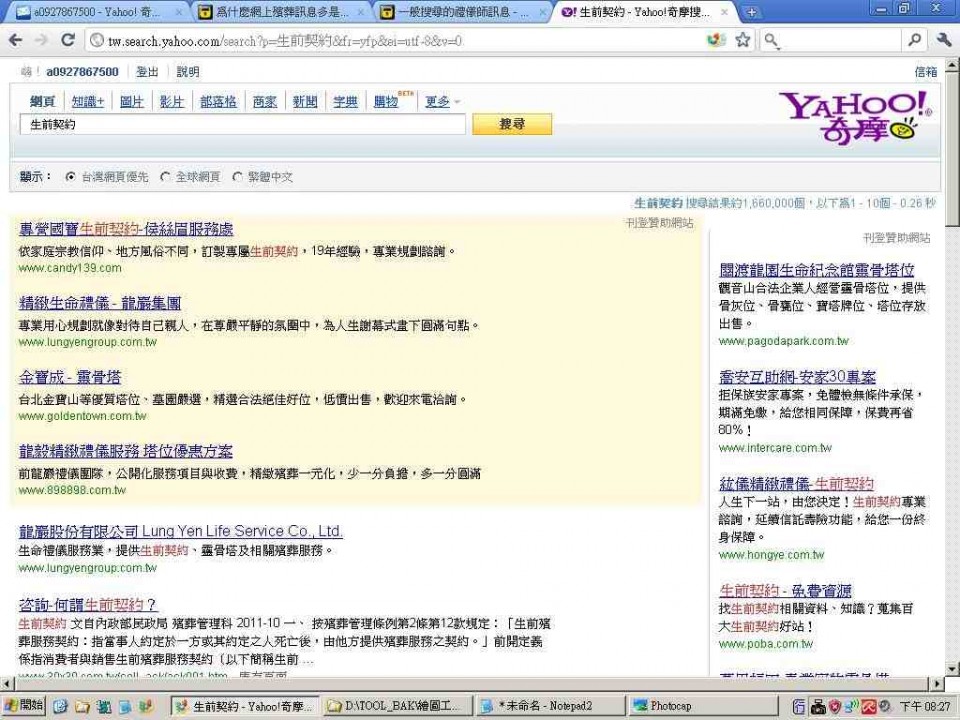Click the vertical scrollbar down arrow
The width and height of the screenshot is (960, 720).
[950, 667]
